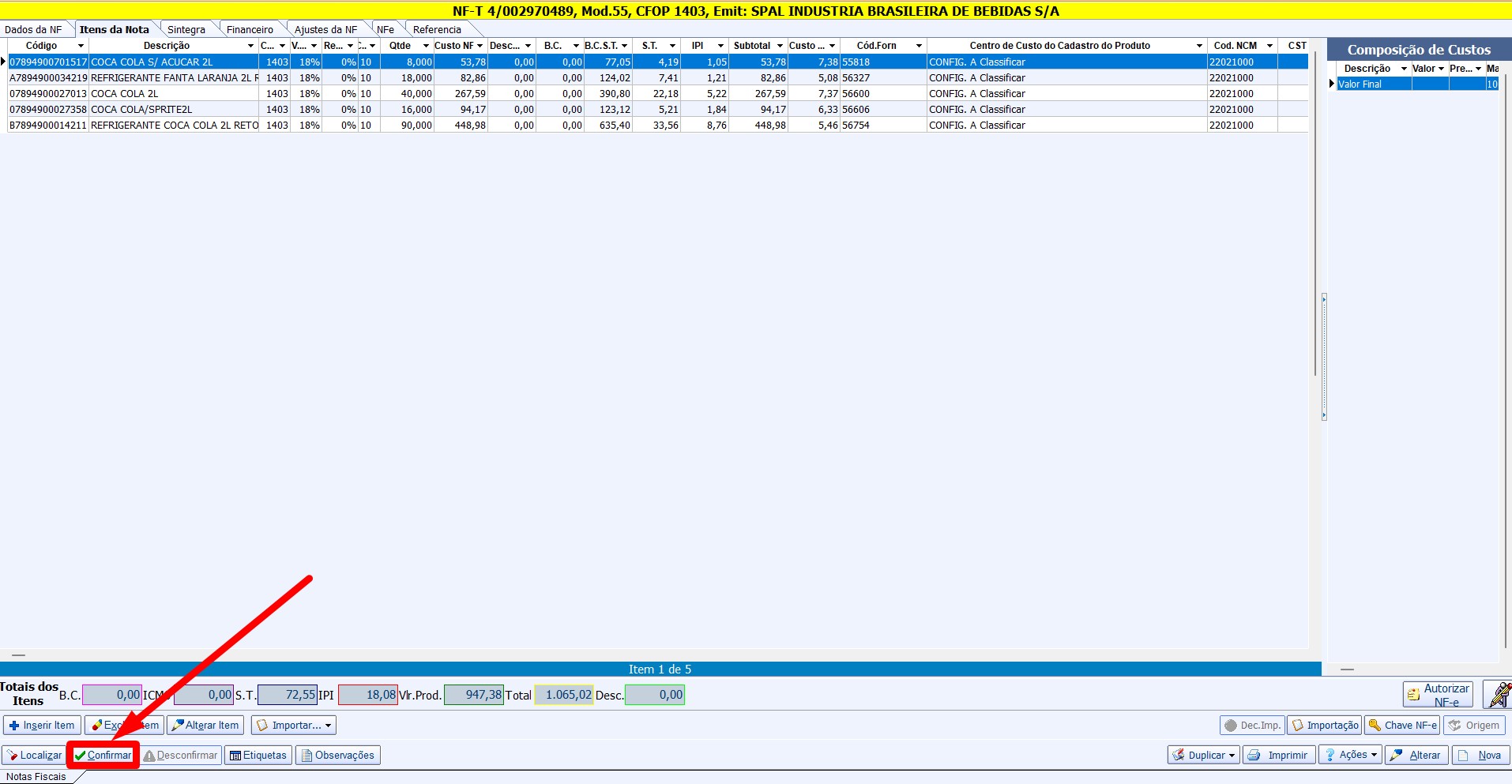Click the signing pencil icon beside Autorizar NF-e
This screenshot has height=784, width=1512.
coord(1498,695)
